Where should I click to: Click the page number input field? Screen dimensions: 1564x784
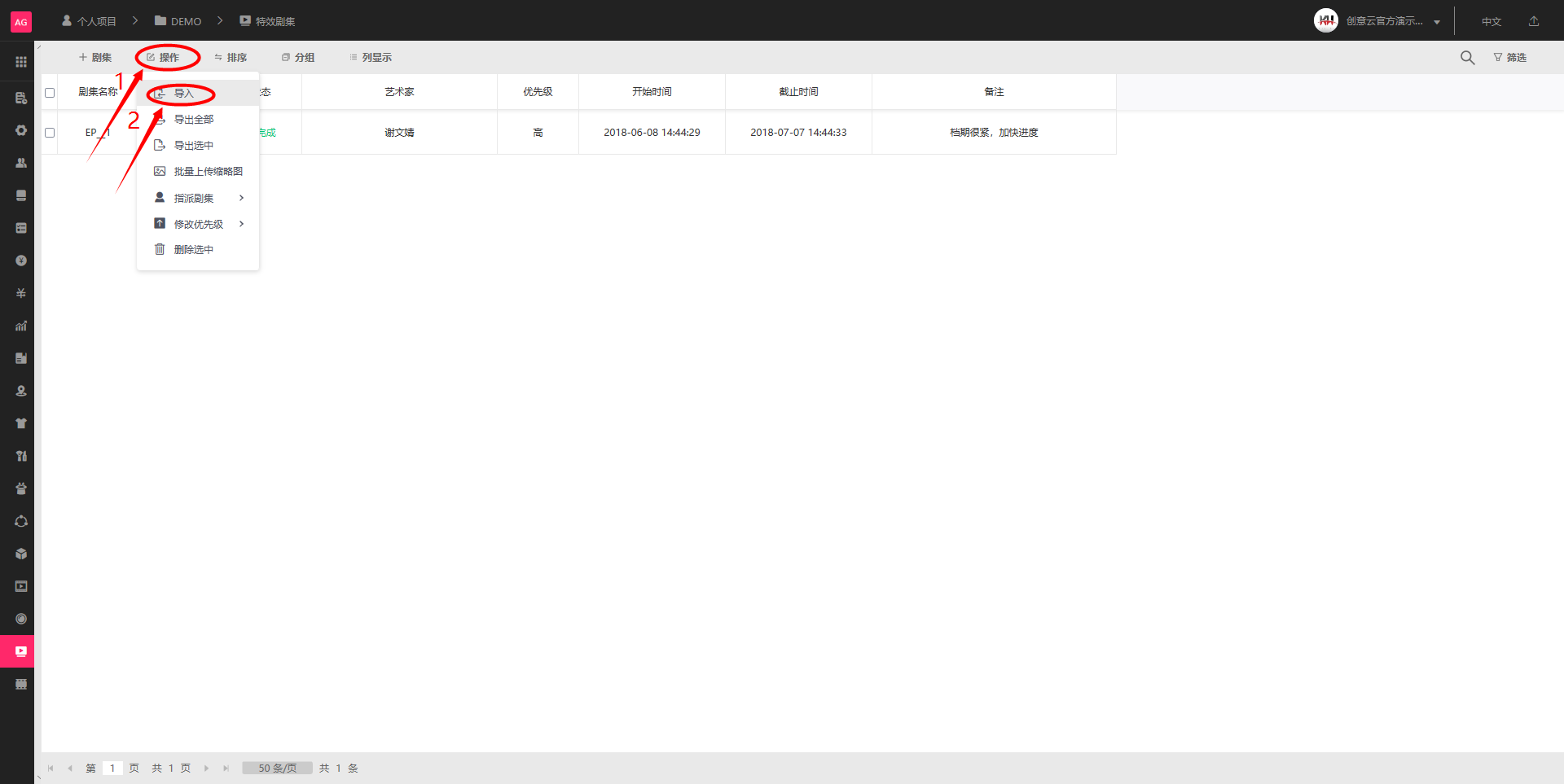[112, 768]
